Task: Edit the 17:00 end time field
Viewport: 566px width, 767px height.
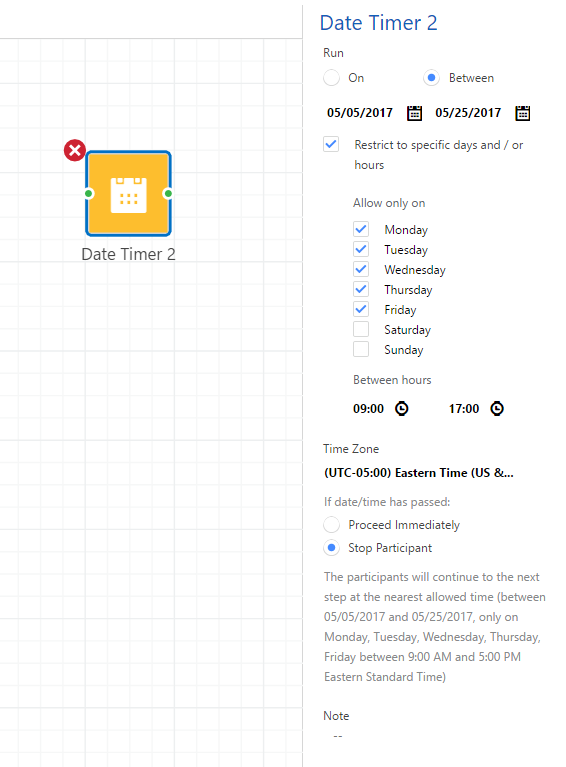Action: click(x=464, y=409)
